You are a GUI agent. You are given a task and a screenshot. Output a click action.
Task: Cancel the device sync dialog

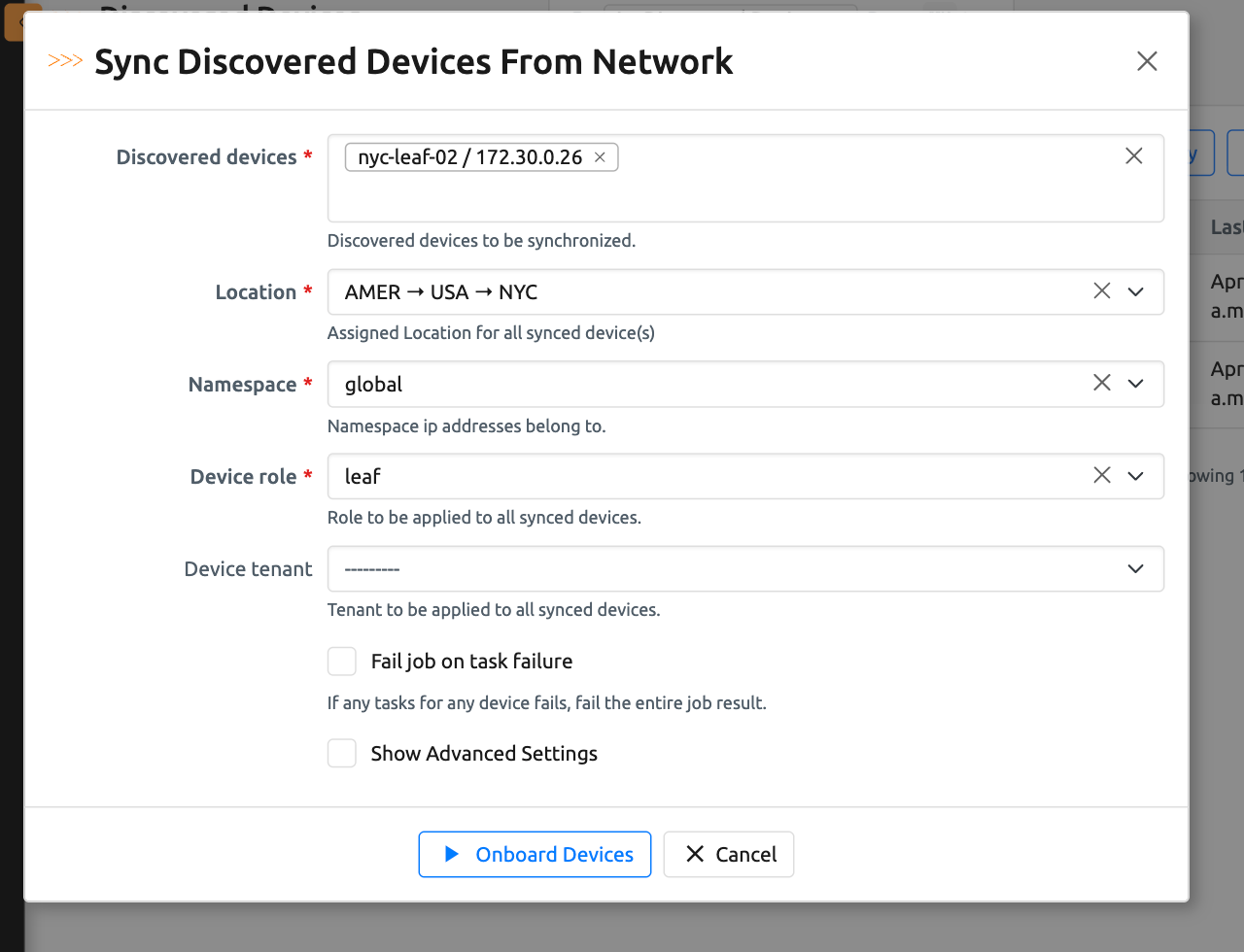(x=729, y=855)
